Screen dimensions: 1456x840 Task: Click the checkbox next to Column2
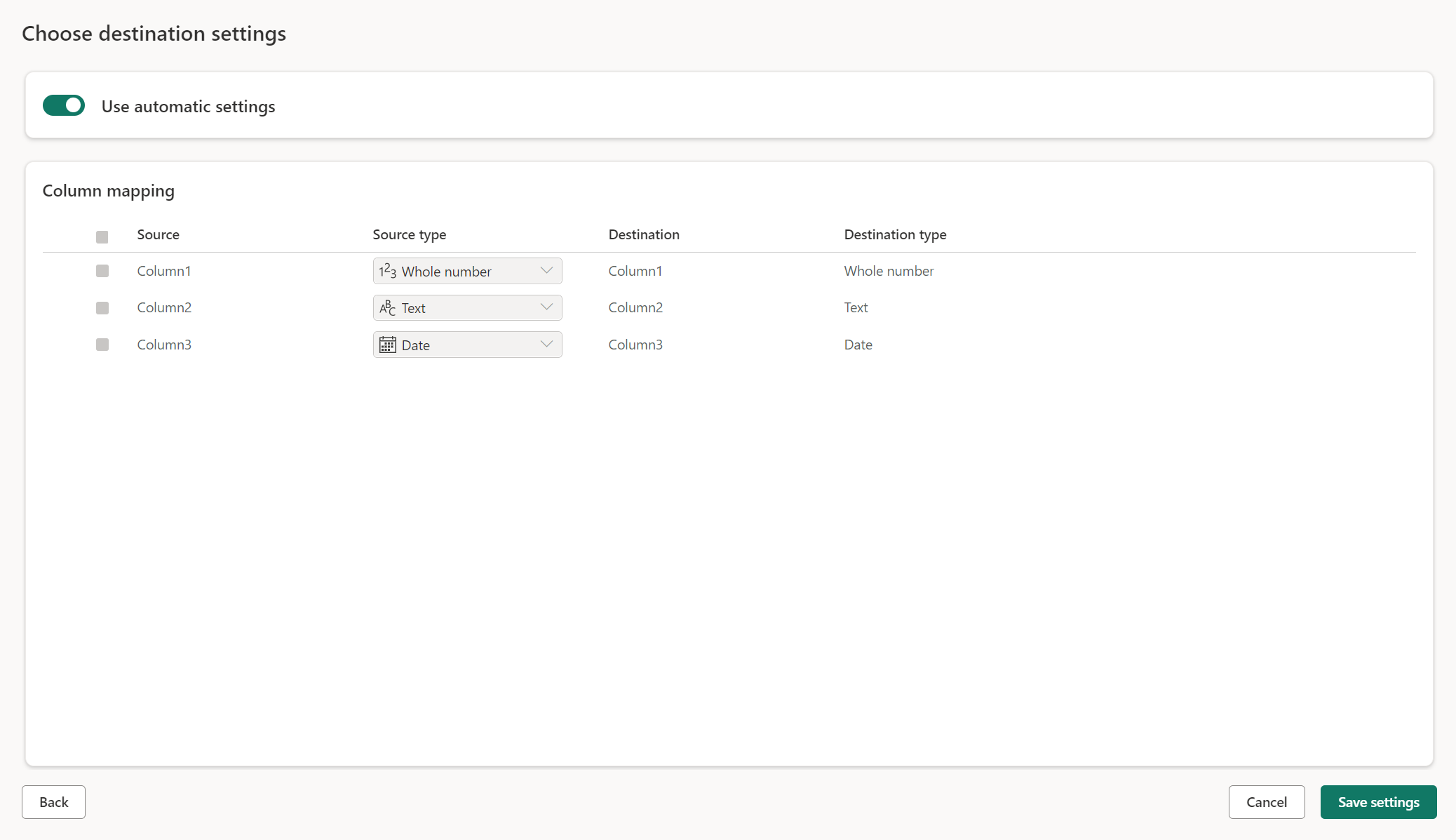[102, 308]
